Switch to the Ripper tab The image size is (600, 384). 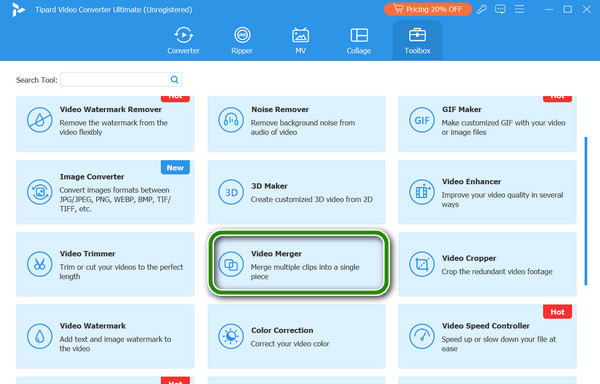tap(242, 41)
